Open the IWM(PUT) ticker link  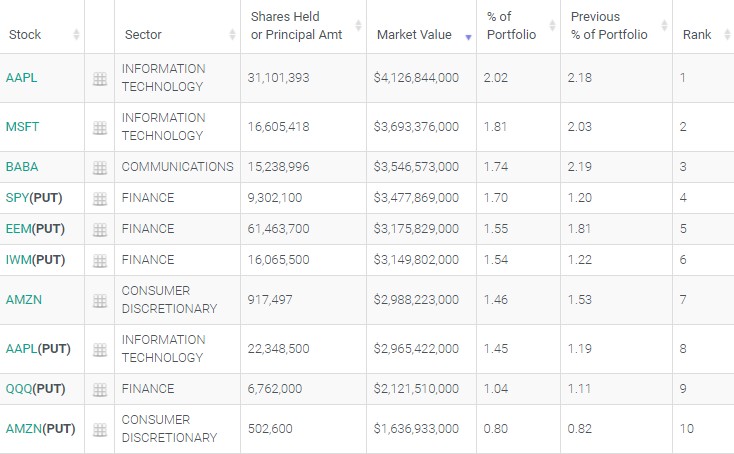(35, 260)
